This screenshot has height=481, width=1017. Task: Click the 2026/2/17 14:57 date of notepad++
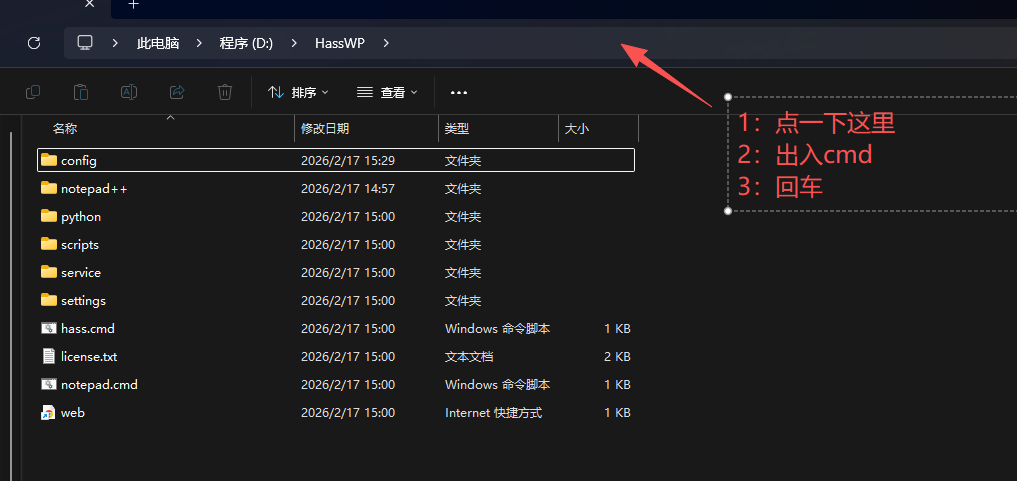pyautogui.click(x=348, y=189)
